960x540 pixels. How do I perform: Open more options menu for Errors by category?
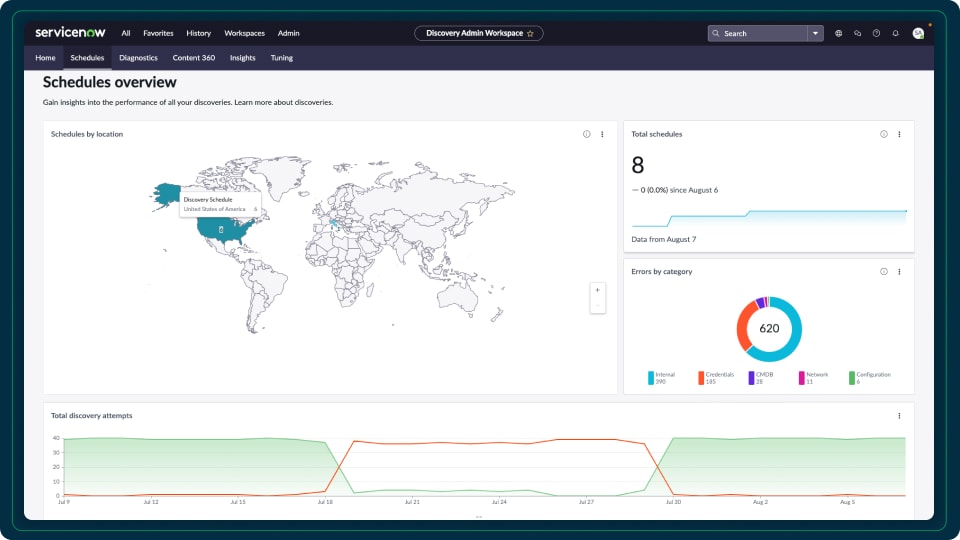899,271
